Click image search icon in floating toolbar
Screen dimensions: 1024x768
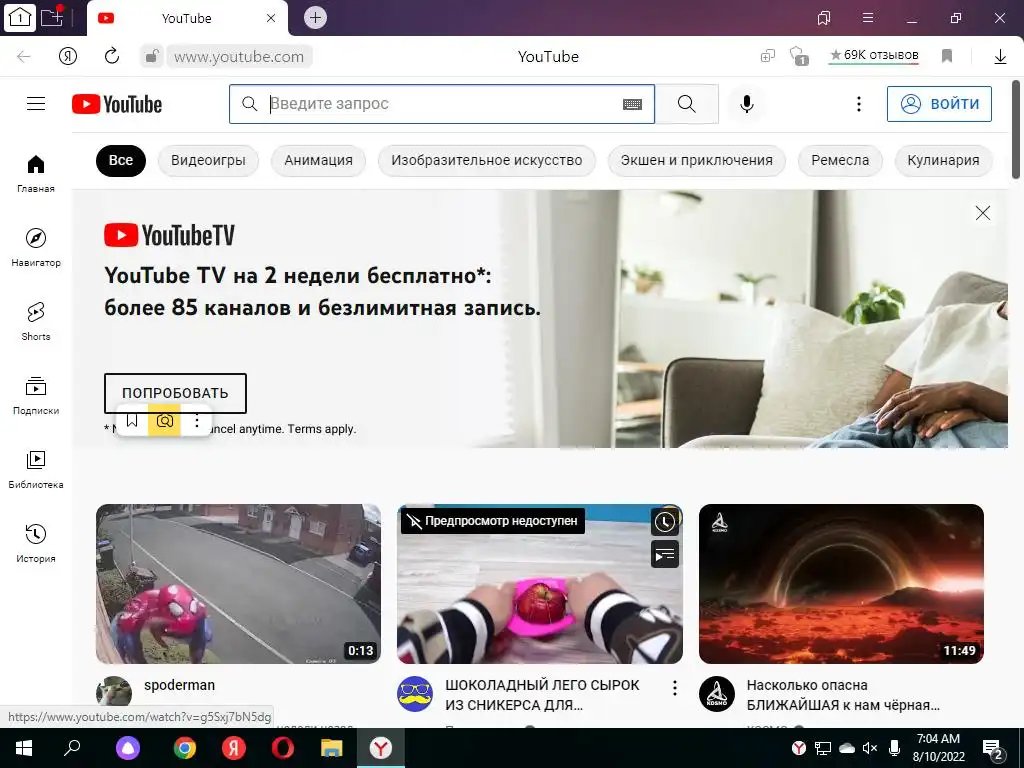point(165,421)
